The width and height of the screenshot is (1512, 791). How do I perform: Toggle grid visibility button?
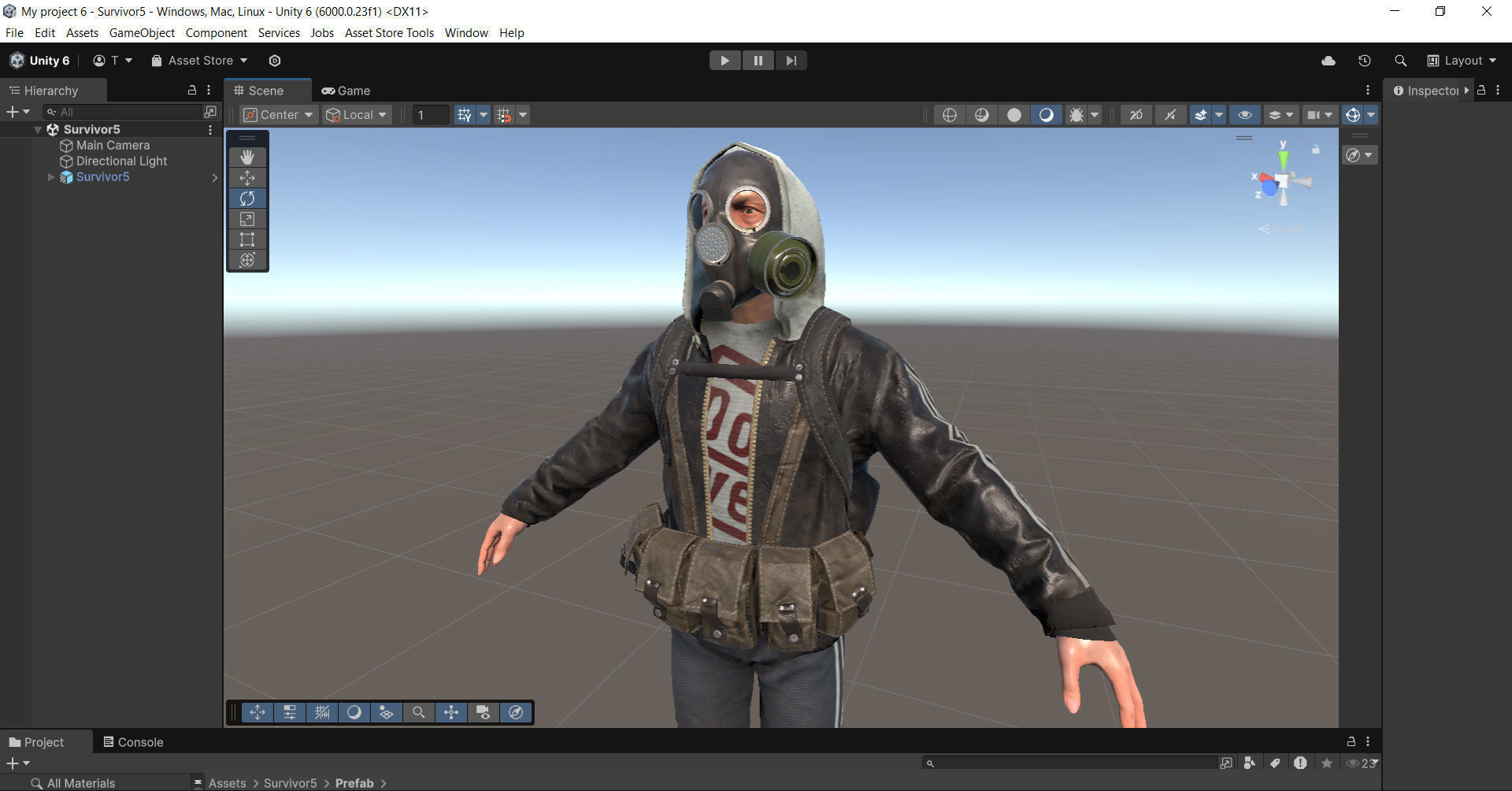(465, 115)
